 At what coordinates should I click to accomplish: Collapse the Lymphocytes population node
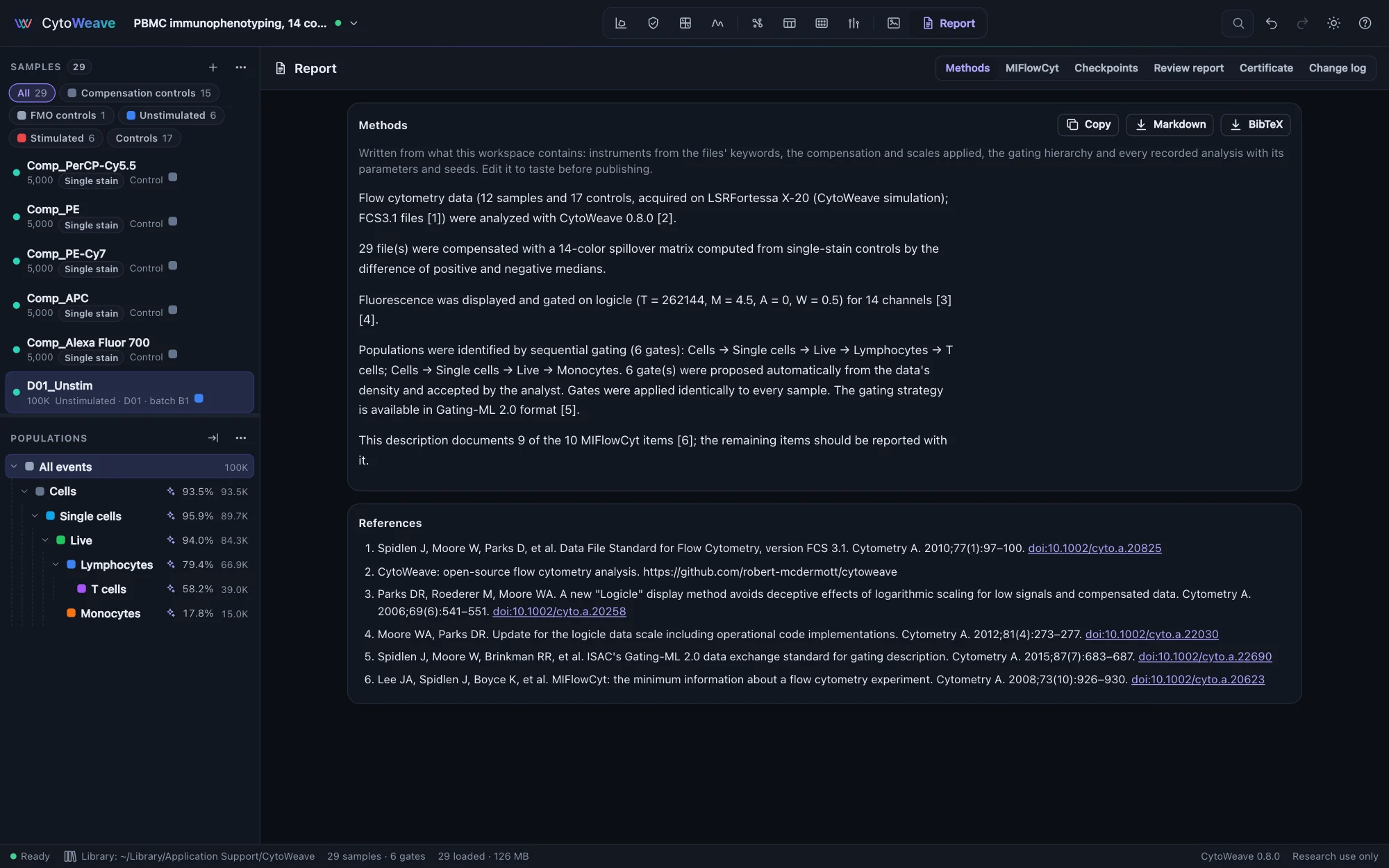[56, 565]
